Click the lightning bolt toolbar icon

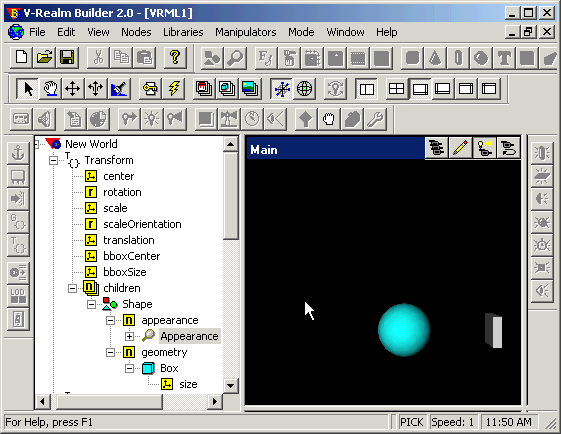[x=174, y=88]
